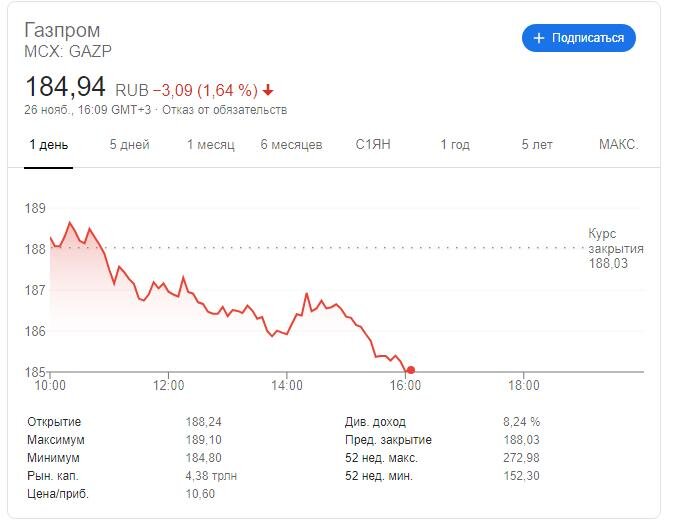Click the MCX: GAZP ticker label

coord(68,51)
